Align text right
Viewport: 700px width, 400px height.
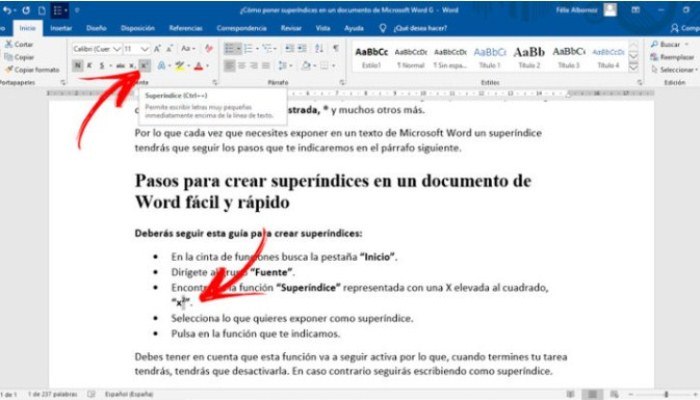point(254,66)
